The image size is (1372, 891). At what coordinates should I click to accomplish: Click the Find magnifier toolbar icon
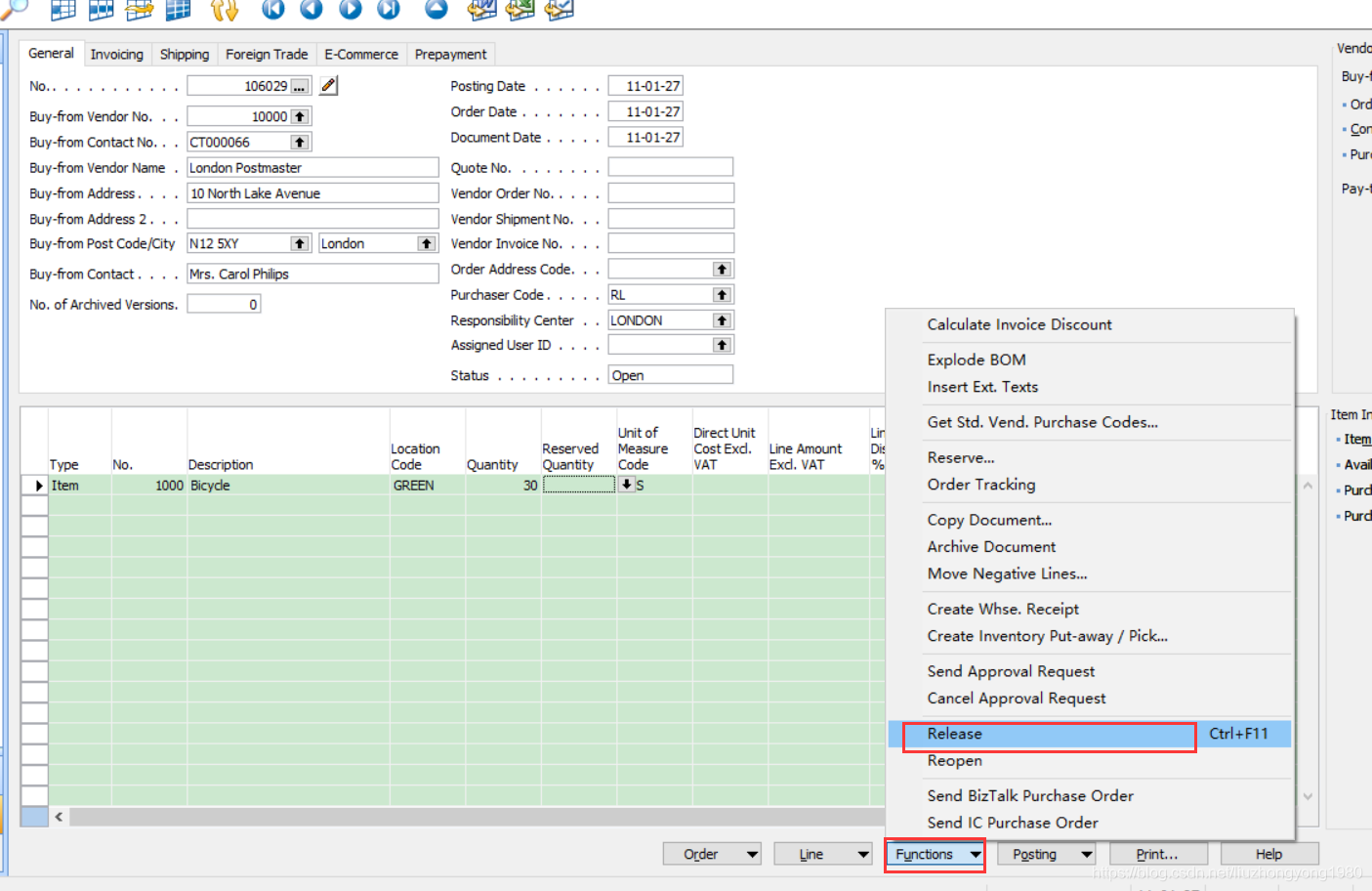(14, 9)
